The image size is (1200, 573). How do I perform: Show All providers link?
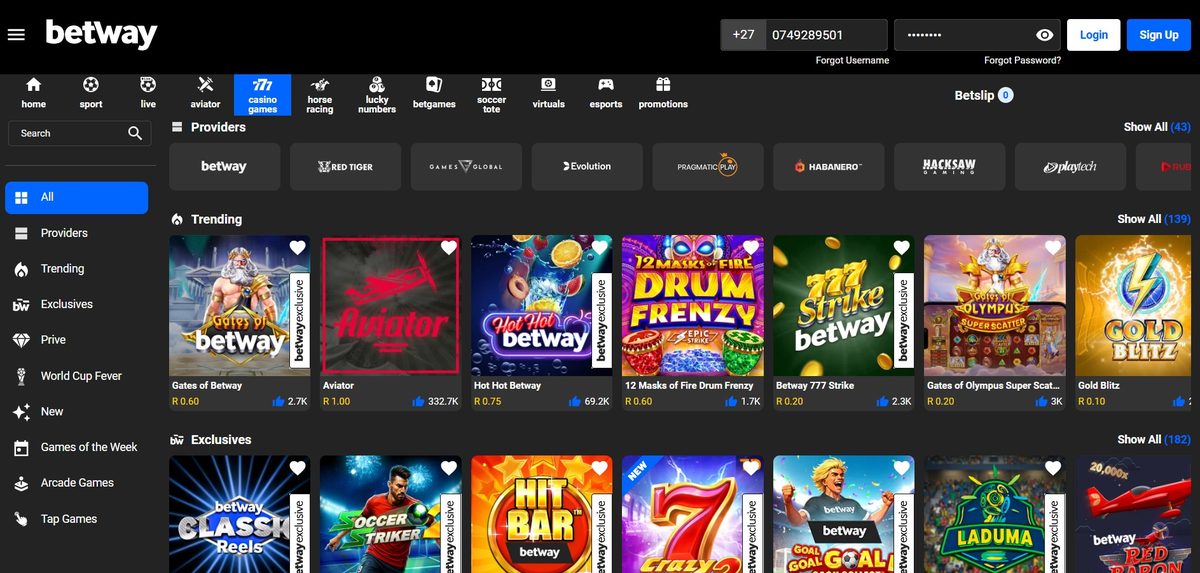1156,127
